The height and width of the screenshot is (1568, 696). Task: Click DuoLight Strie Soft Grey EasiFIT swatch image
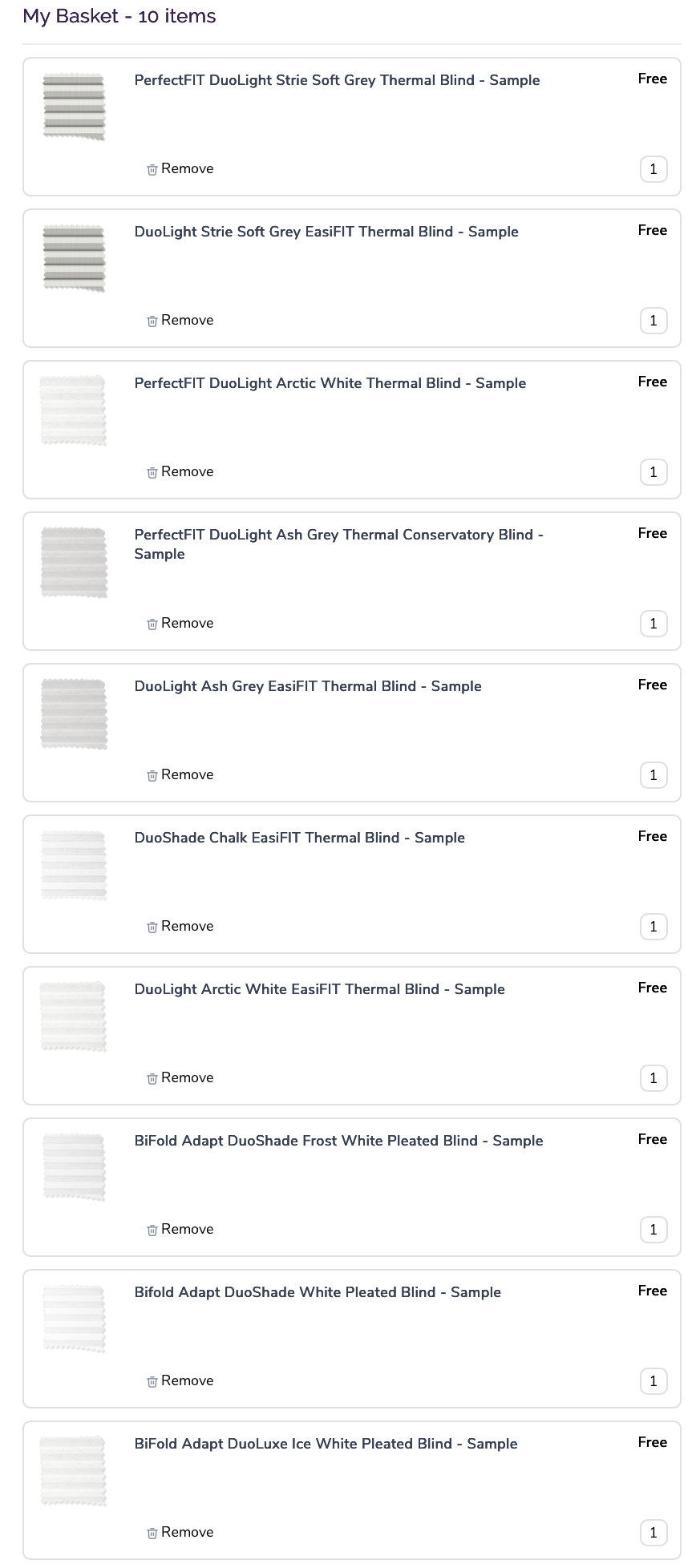tap(74, 258)
